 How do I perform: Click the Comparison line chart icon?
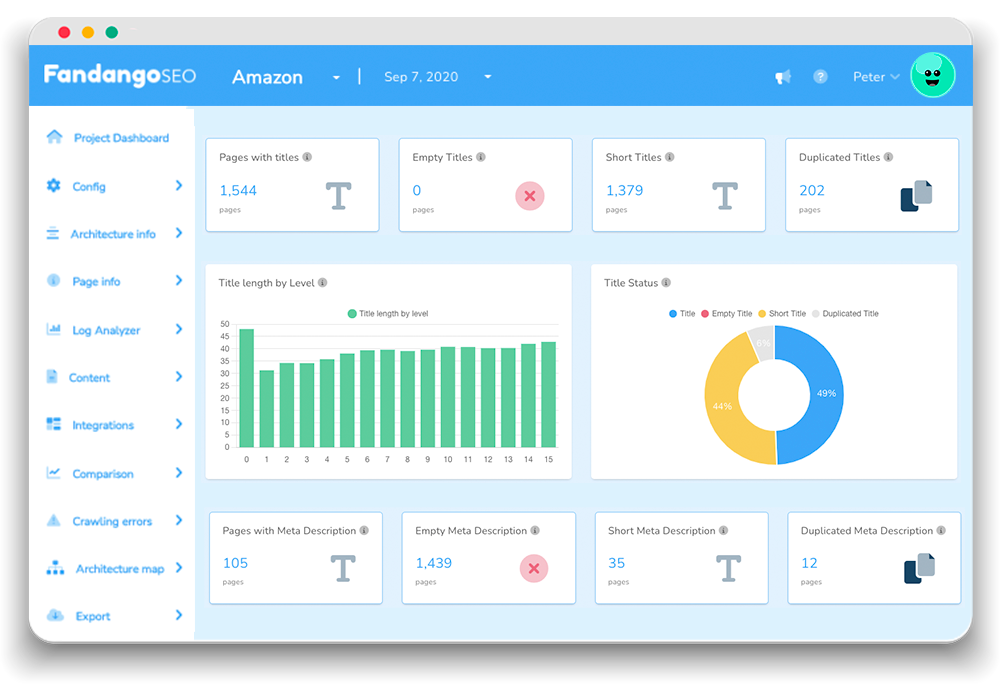(54, 472)
